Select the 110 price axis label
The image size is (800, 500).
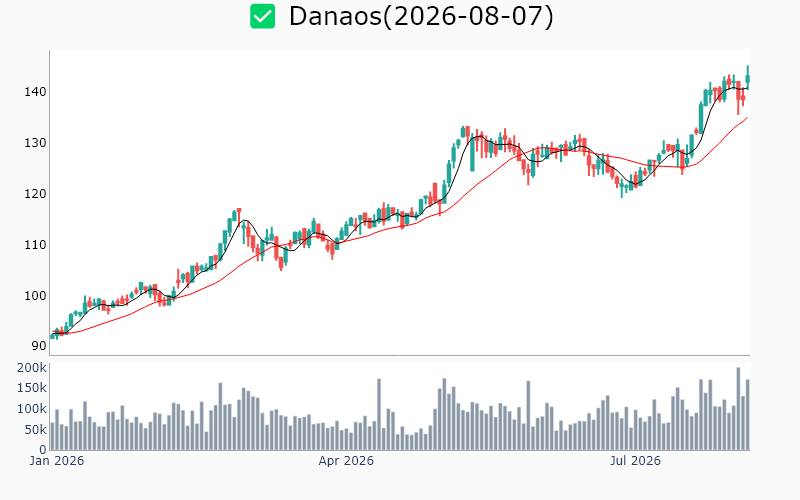point(35,245)
